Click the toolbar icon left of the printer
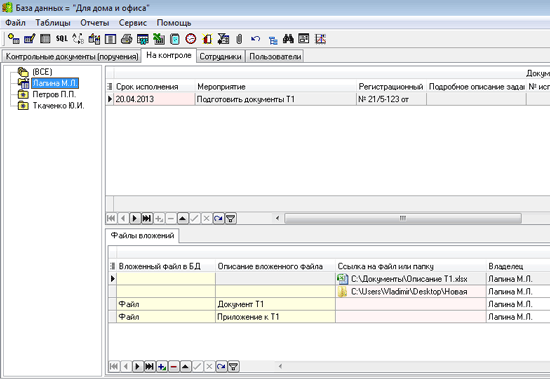This screenshot has width=550, height=379. [110, 39]
